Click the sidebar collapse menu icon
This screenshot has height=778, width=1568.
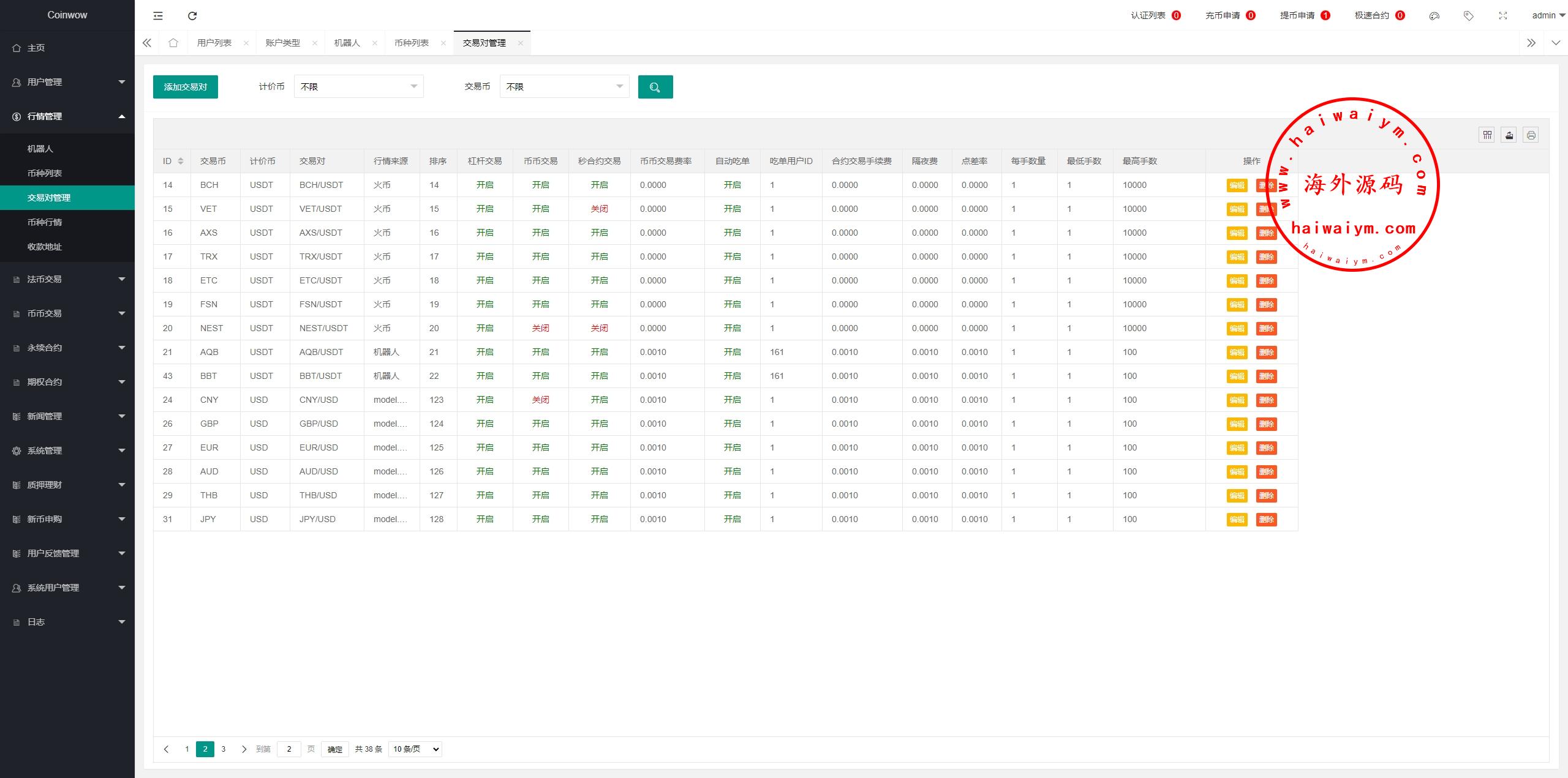click(x=158, y=16)
